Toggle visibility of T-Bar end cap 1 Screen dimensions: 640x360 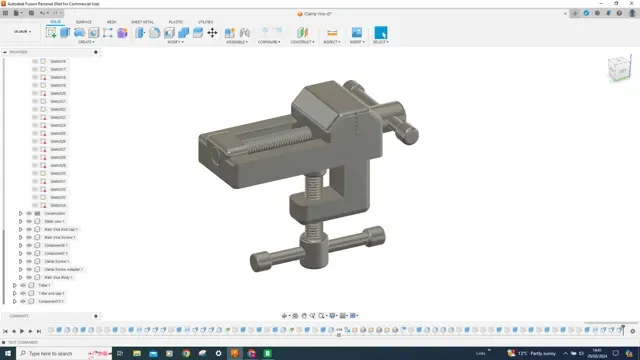point(23,293)
